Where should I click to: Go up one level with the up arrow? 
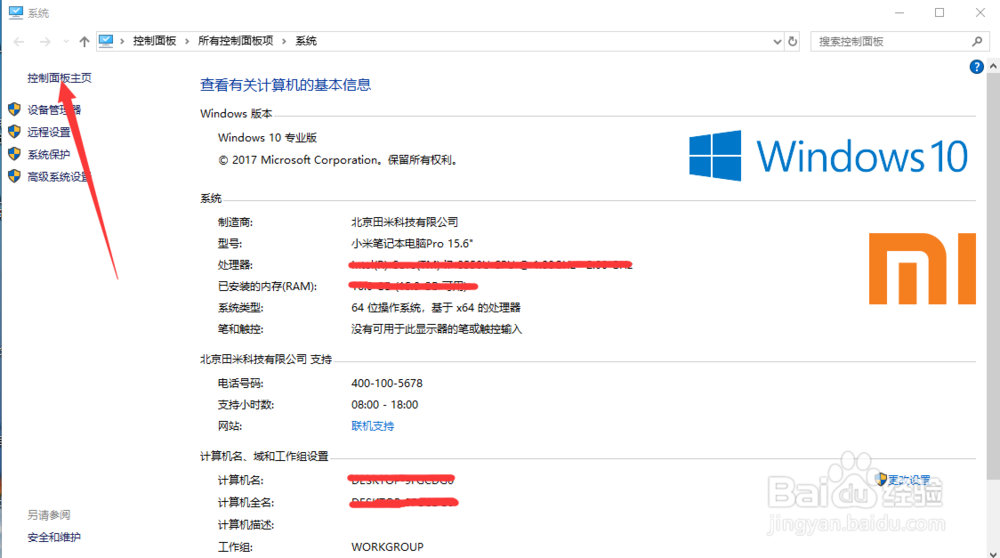84,41
